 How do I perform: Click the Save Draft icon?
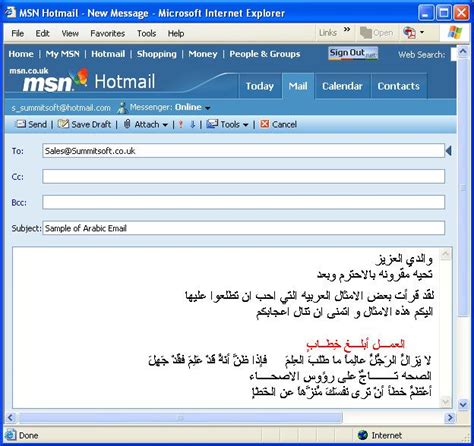pyautogui.click(x=63, y=124)
